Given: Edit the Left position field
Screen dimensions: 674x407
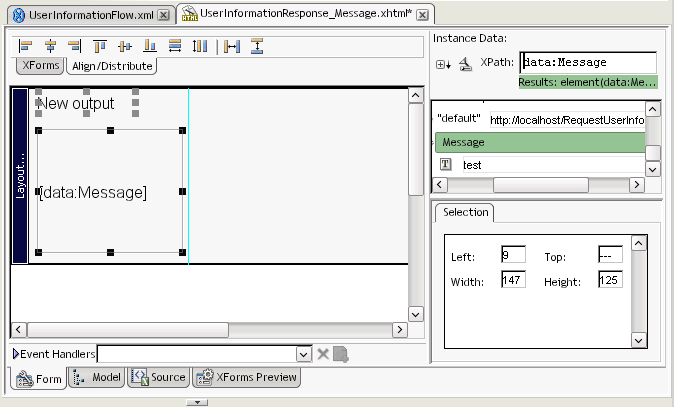Looking at the screenshot, I should click(513, 255).
